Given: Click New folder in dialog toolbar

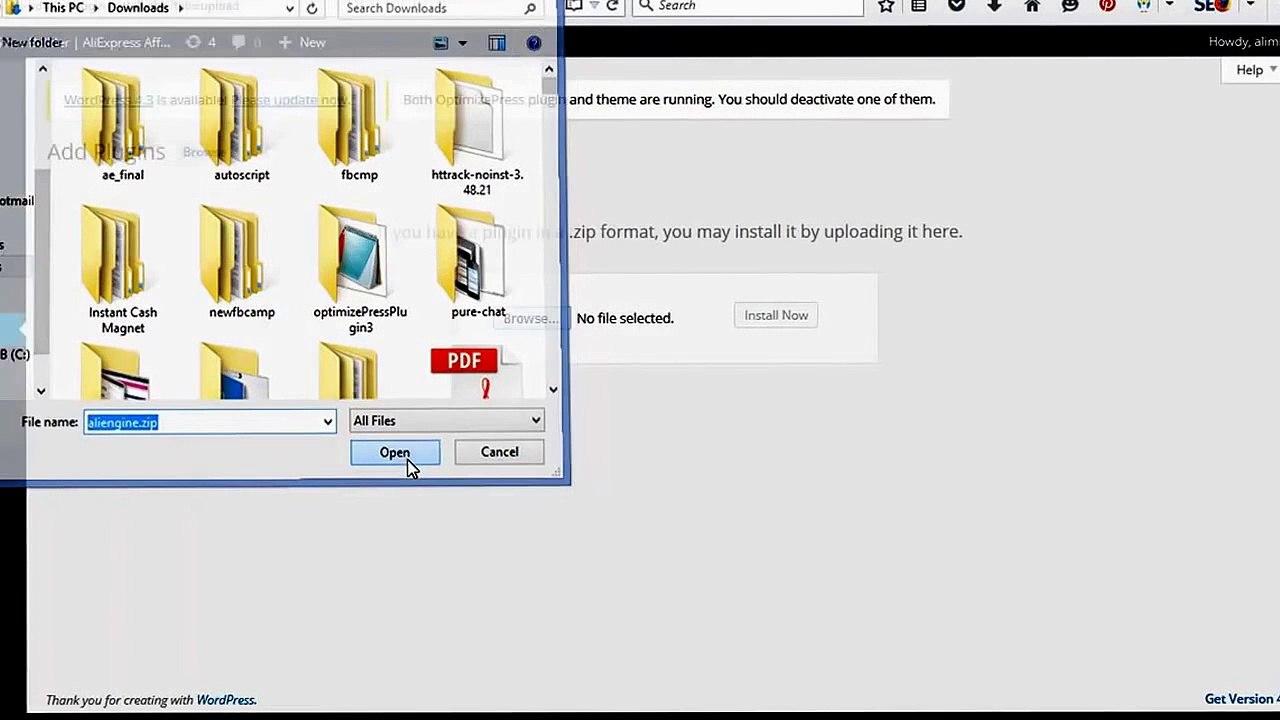Looking at the screenshot, I should coord(32,43).
